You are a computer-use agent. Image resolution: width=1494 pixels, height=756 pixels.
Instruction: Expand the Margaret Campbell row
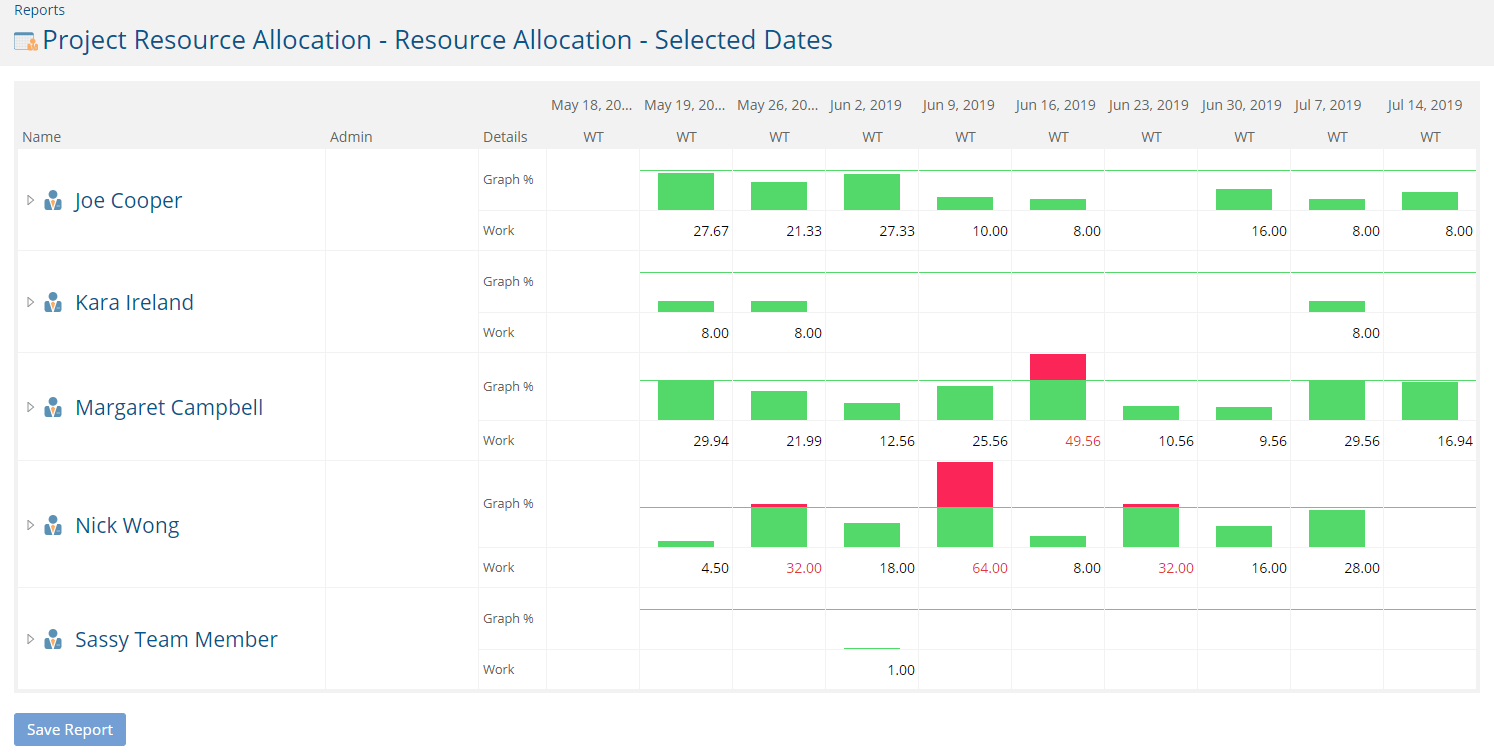pos(30,407)
